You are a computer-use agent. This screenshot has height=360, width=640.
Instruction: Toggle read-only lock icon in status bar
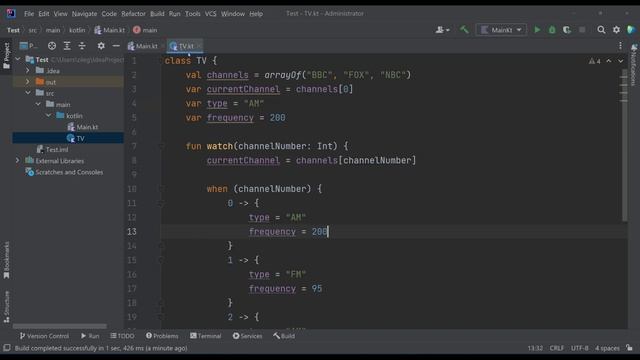click(x=629, y=348)
